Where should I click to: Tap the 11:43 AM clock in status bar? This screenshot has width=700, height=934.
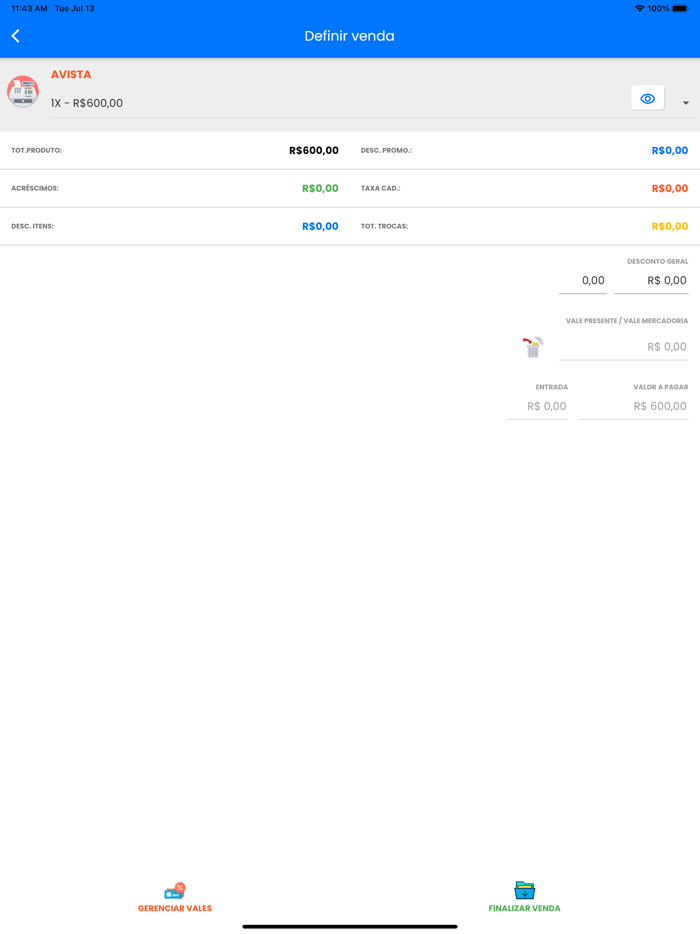pyautogui.click(x=29, y=8)
